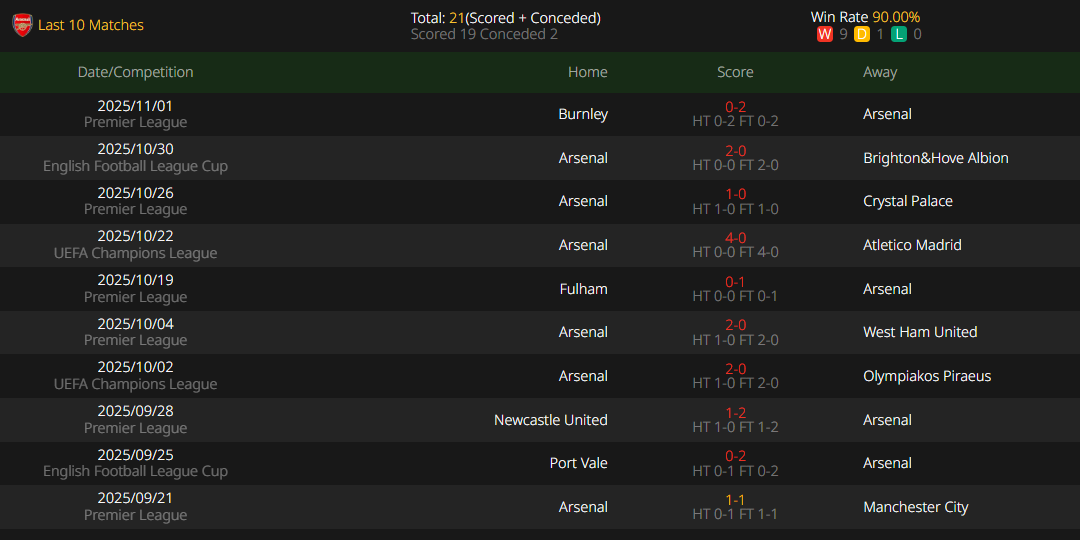Screen dimensions: 1080x540
Task: Click the Arsenal club crest icon
Action: [x=22, y=25]
